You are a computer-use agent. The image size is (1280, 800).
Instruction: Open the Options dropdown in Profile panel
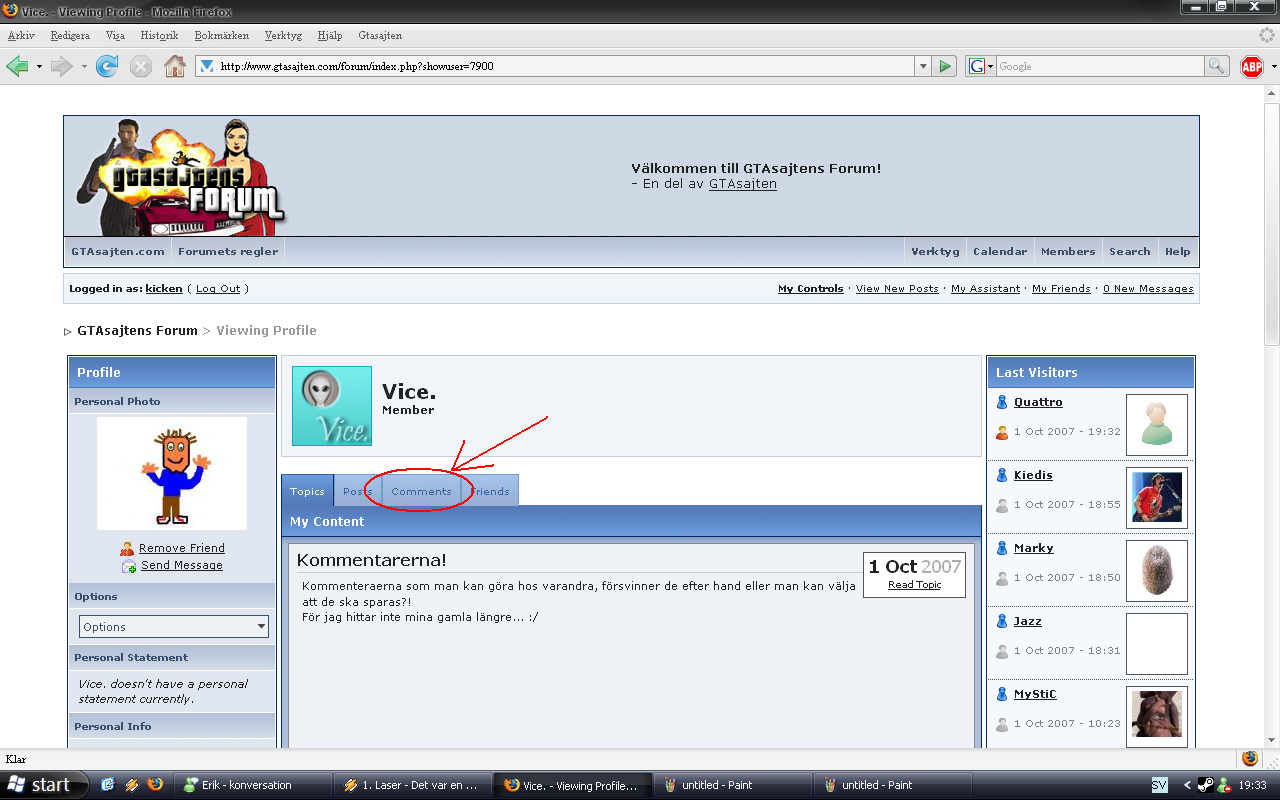pos(174,627)
